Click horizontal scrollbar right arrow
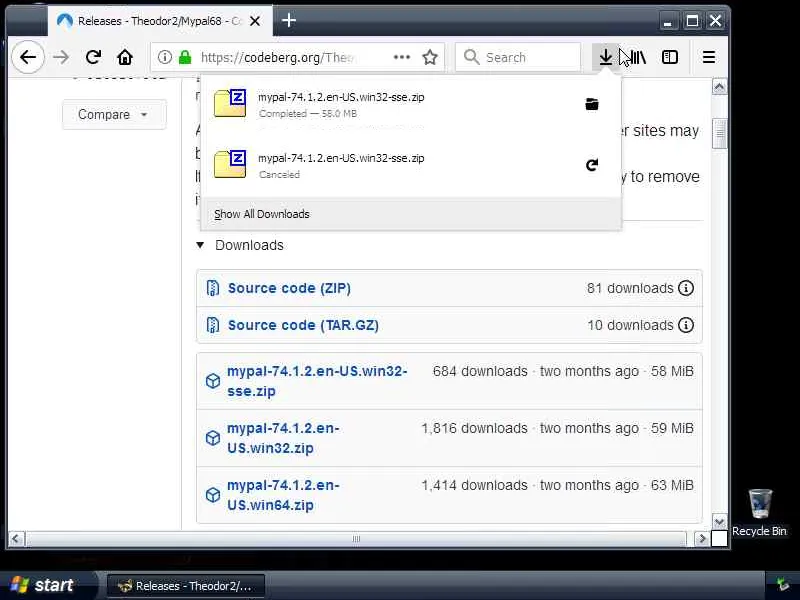 tap(702, 539)
